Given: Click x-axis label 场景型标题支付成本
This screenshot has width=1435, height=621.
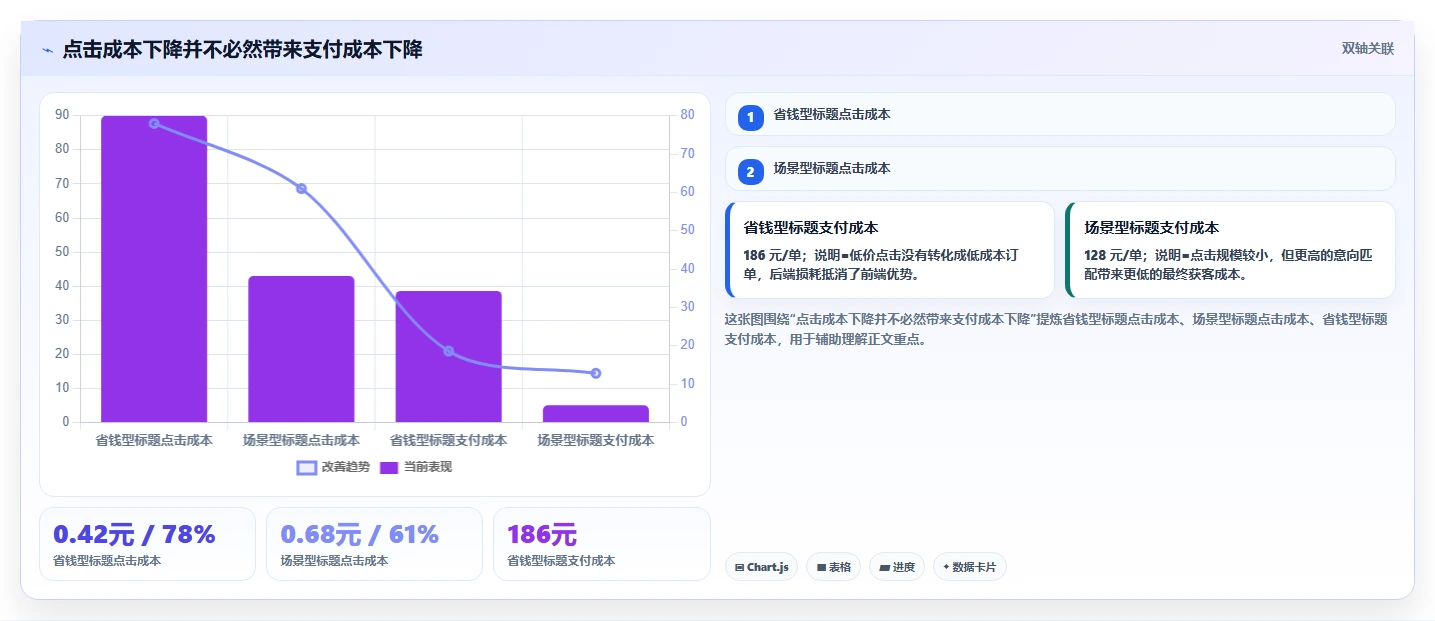Looking at the screenshot, I should tap(595, 440).
